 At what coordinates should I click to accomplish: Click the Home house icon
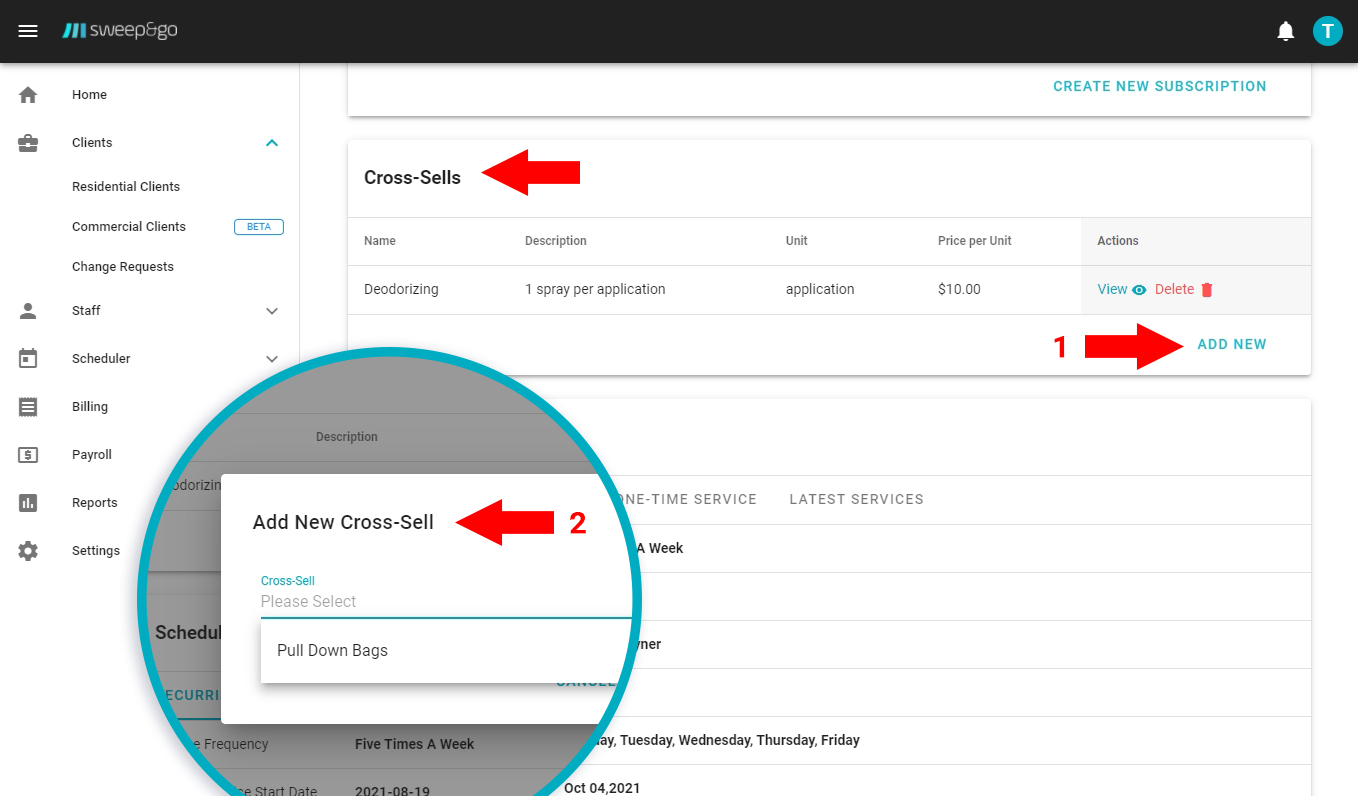[x=28, y=95]
